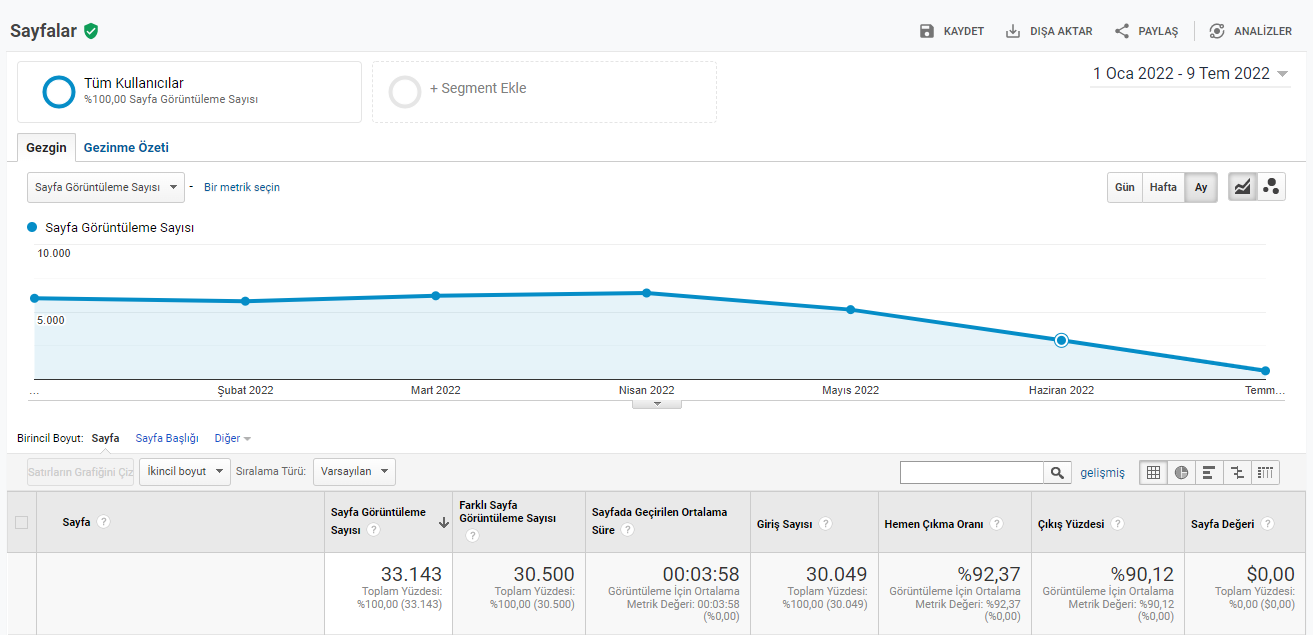The width and height of the screenshot is (1313, 635).
Task: Click the search magnifier button
Action: point(1057,472)
